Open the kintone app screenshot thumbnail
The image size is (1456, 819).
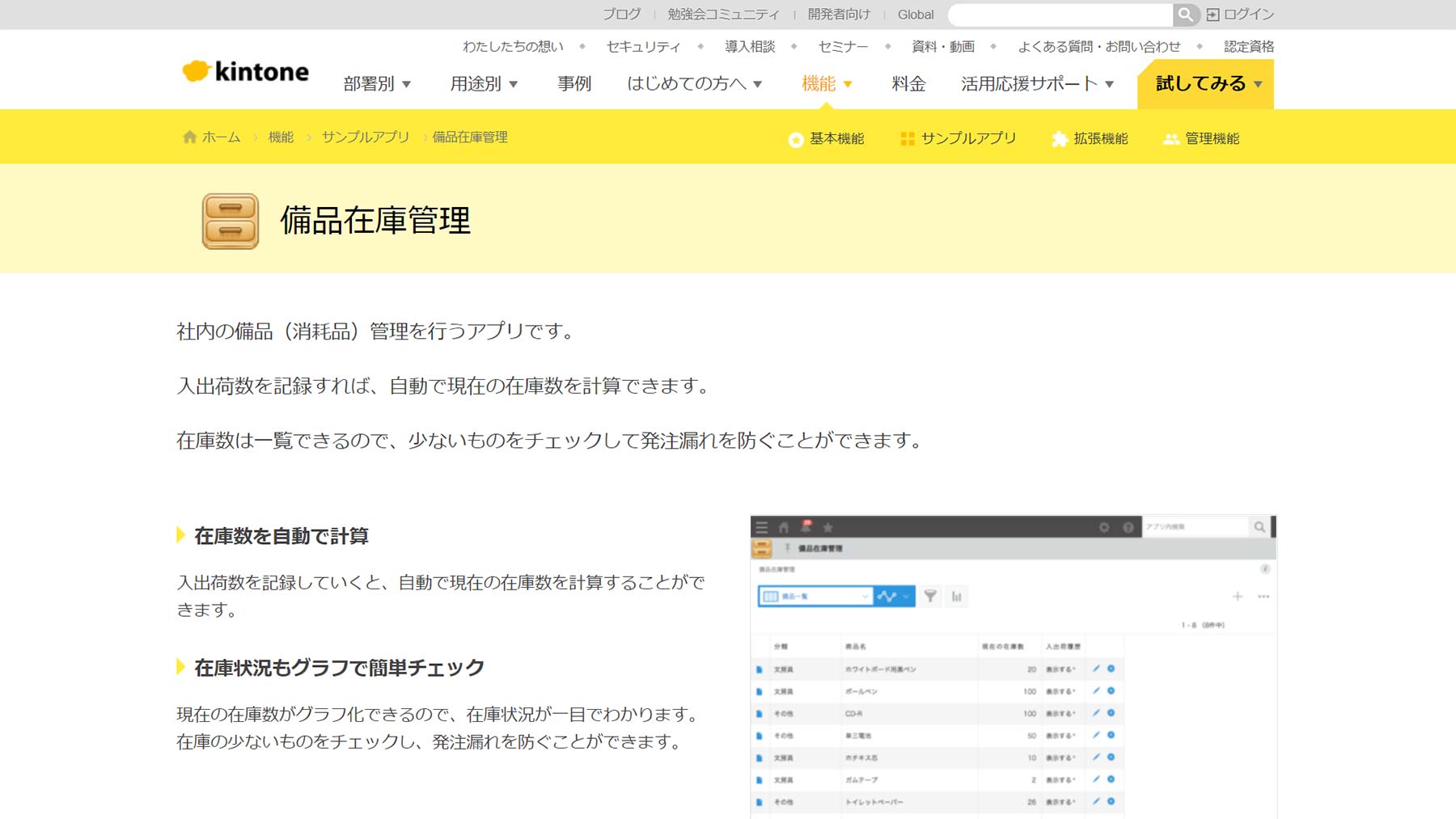coord(1014,667)
